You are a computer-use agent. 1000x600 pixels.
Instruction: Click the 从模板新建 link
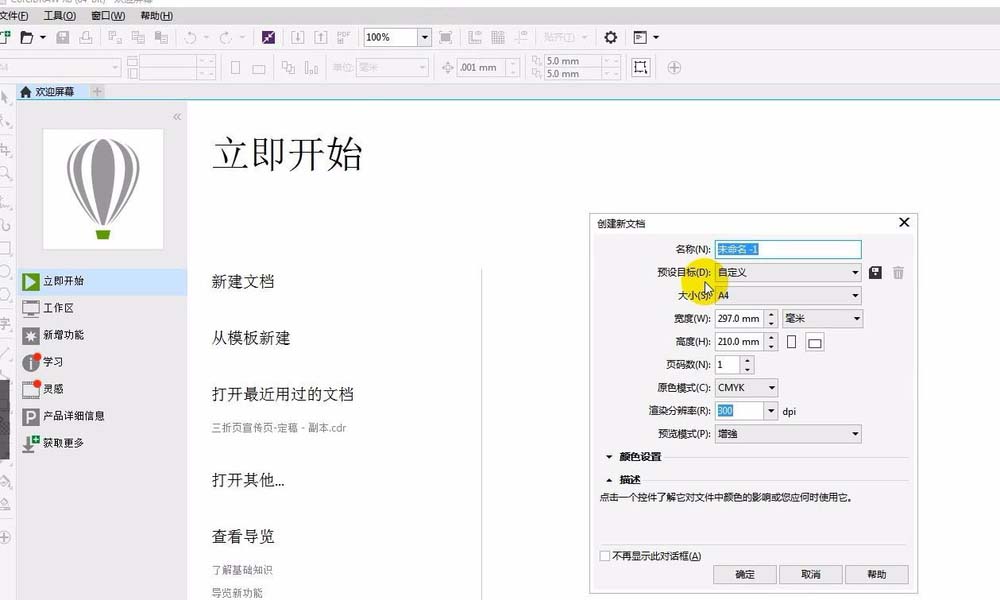(251, 338)
